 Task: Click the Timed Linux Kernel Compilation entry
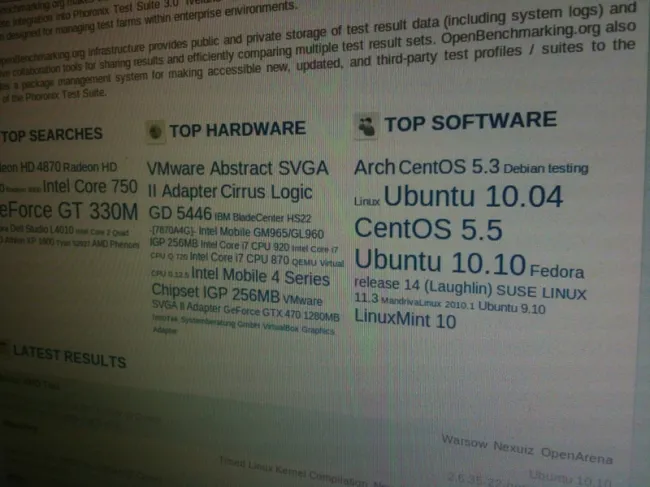tap(293, 471)
